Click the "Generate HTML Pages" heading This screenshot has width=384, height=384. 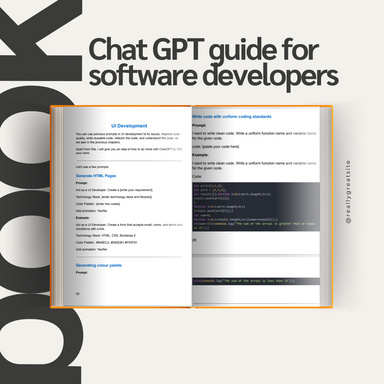96,176
